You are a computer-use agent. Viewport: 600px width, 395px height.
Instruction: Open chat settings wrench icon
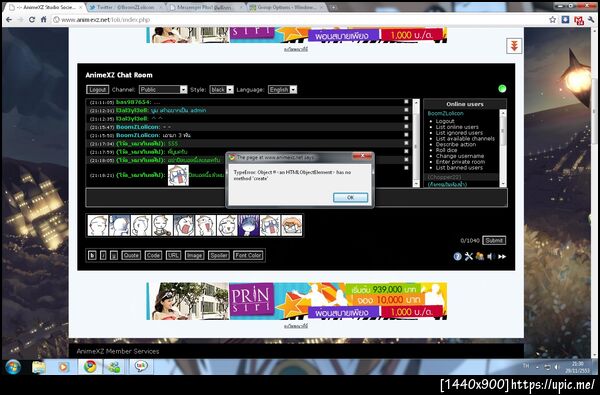coord(469,256)
